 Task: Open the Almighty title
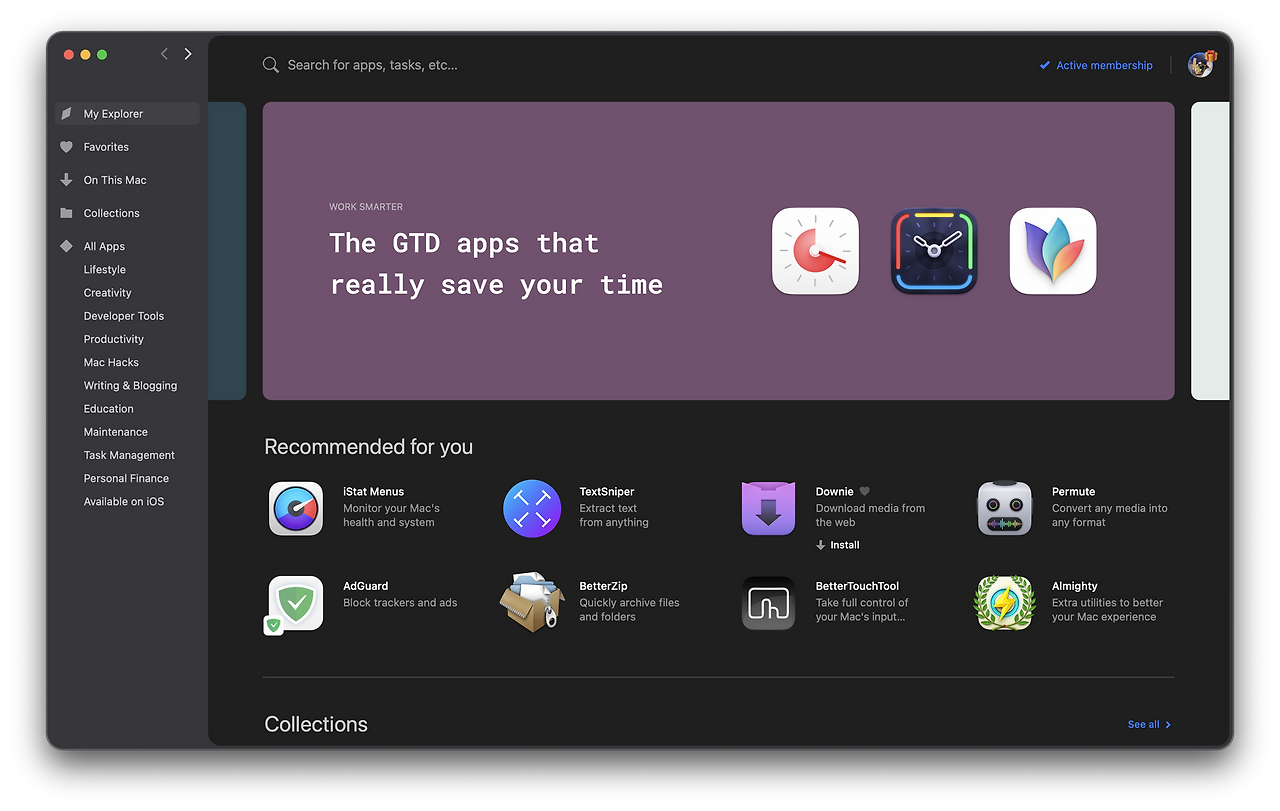pyautogui.click(x=1075, y=586)
